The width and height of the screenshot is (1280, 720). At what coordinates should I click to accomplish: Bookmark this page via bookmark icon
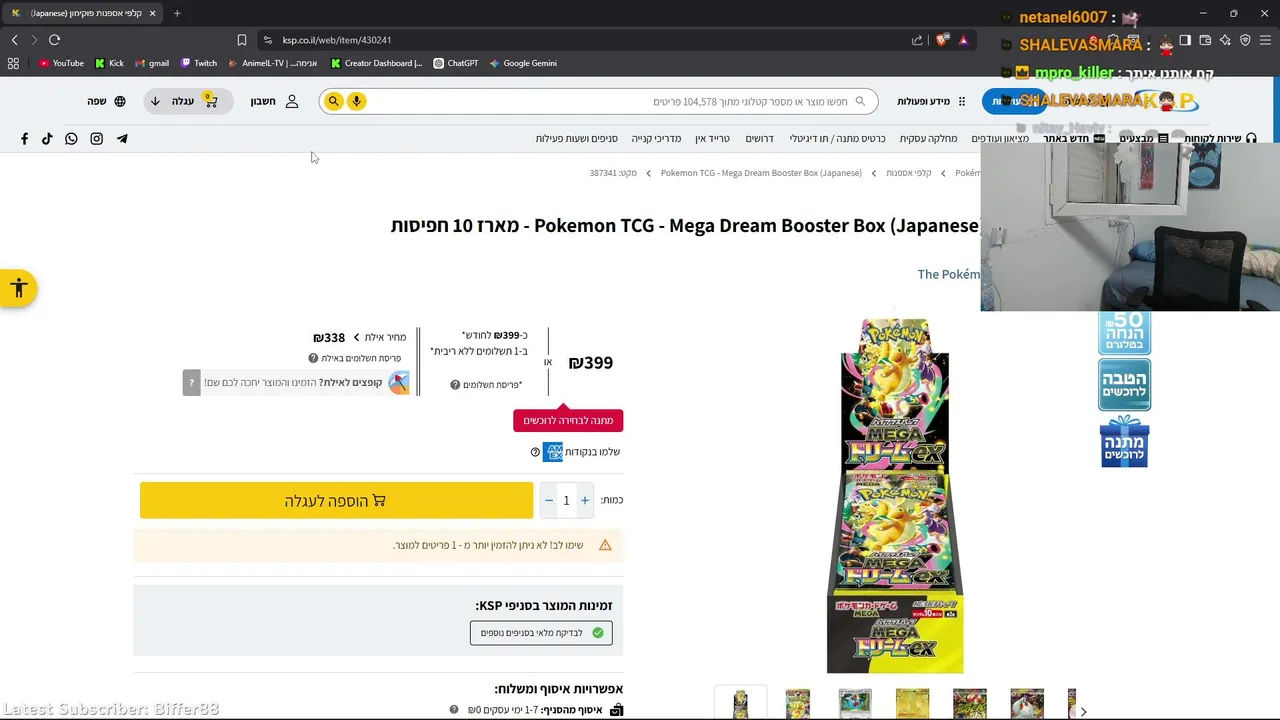(242, 40)
